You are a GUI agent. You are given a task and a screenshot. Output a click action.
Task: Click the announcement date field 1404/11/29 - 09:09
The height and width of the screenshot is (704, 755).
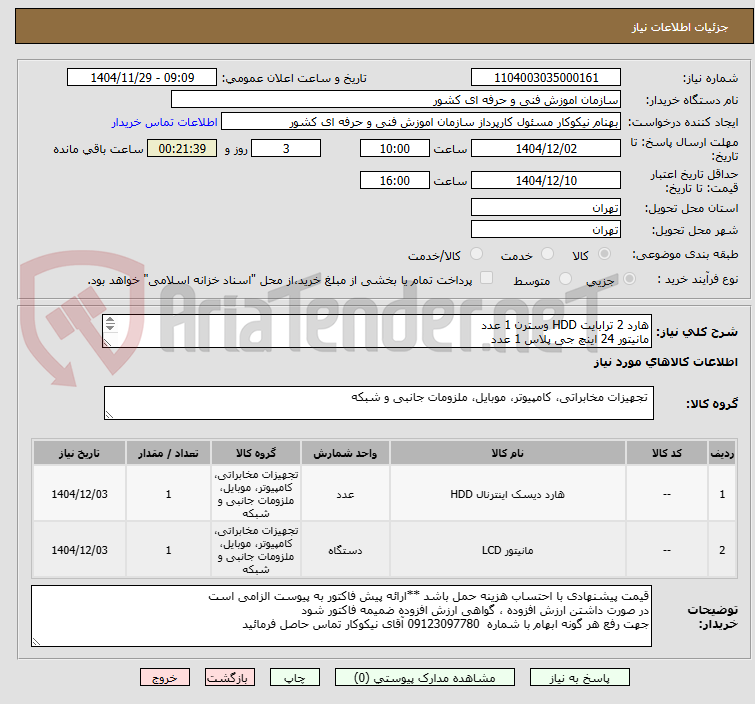coord(142,78)
